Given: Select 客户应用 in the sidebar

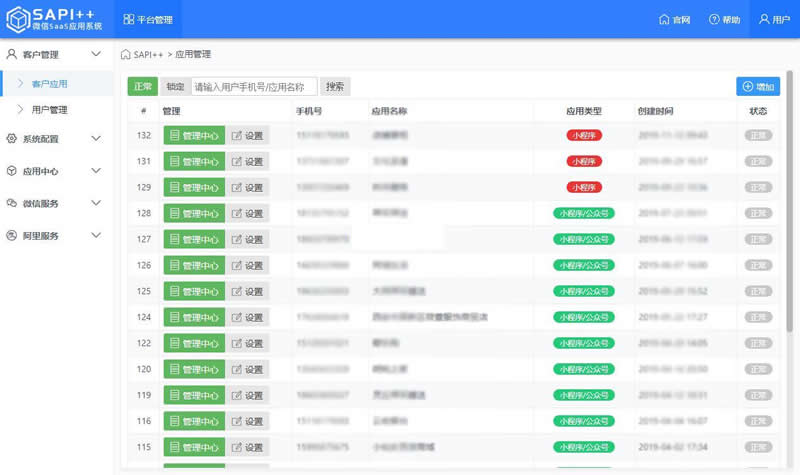Looking at the screenshot, I should point(49,84).
